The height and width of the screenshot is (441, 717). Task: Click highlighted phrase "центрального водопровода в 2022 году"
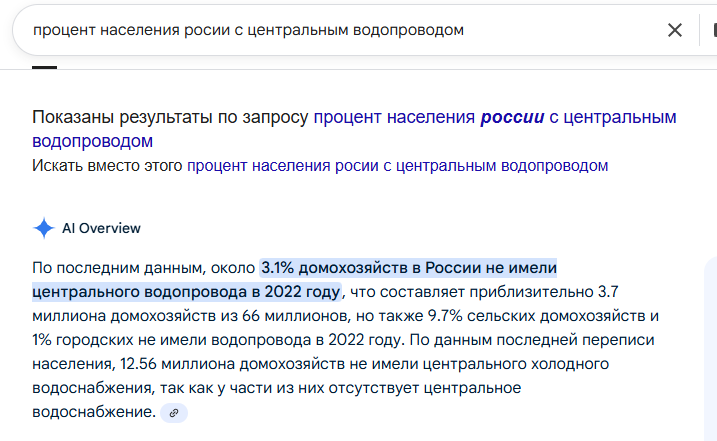[x=186, y=292]
